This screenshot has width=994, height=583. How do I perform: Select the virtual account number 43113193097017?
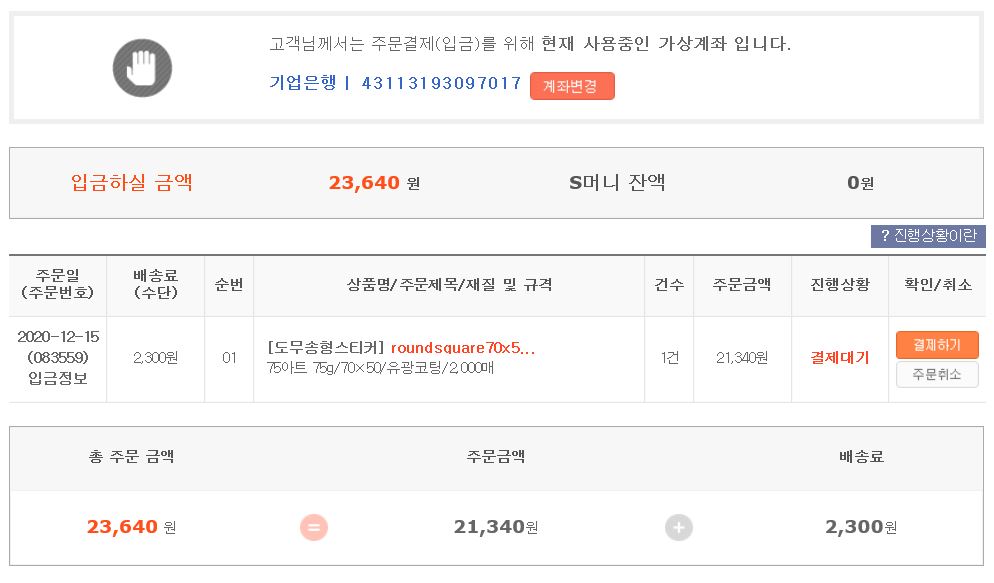pyautogui.click(x=441, y=83)
